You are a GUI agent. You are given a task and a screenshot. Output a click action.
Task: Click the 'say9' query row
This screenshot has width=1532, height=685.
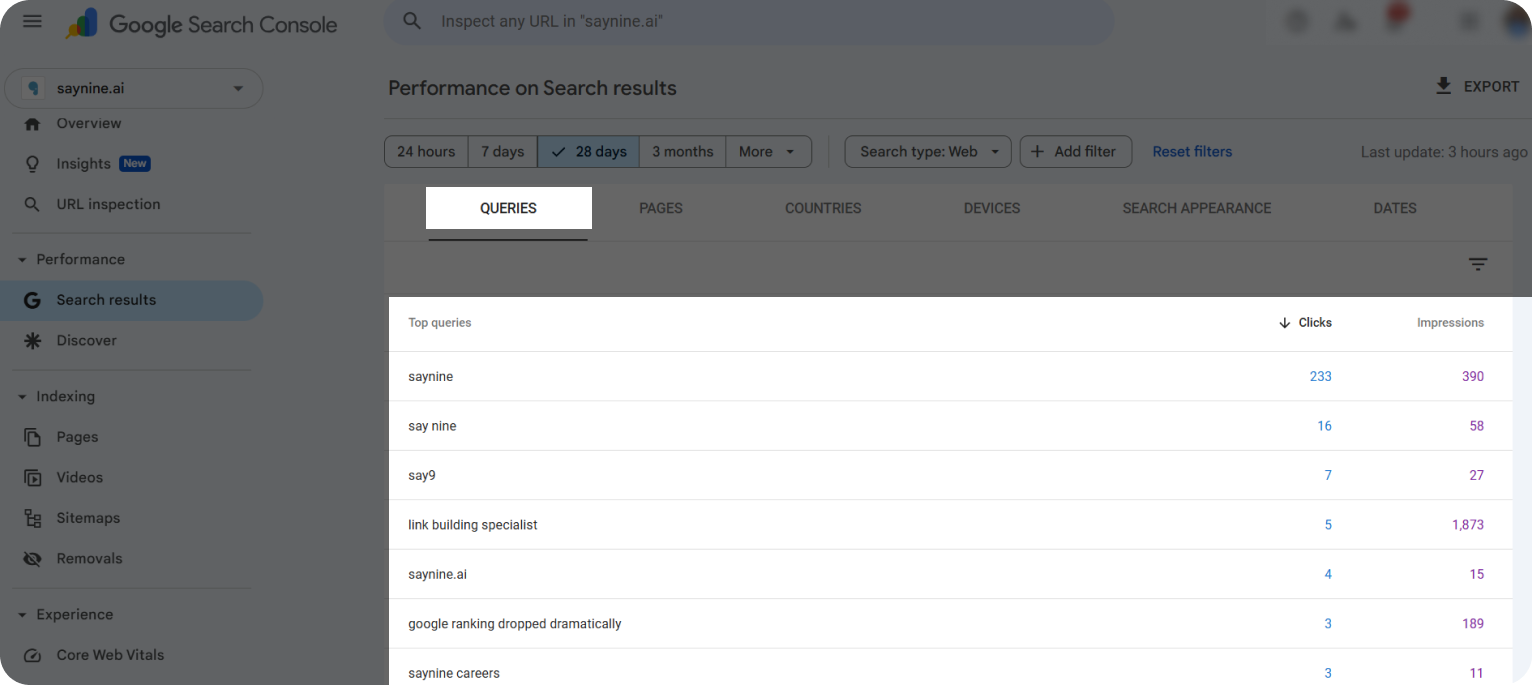[950, 475]
